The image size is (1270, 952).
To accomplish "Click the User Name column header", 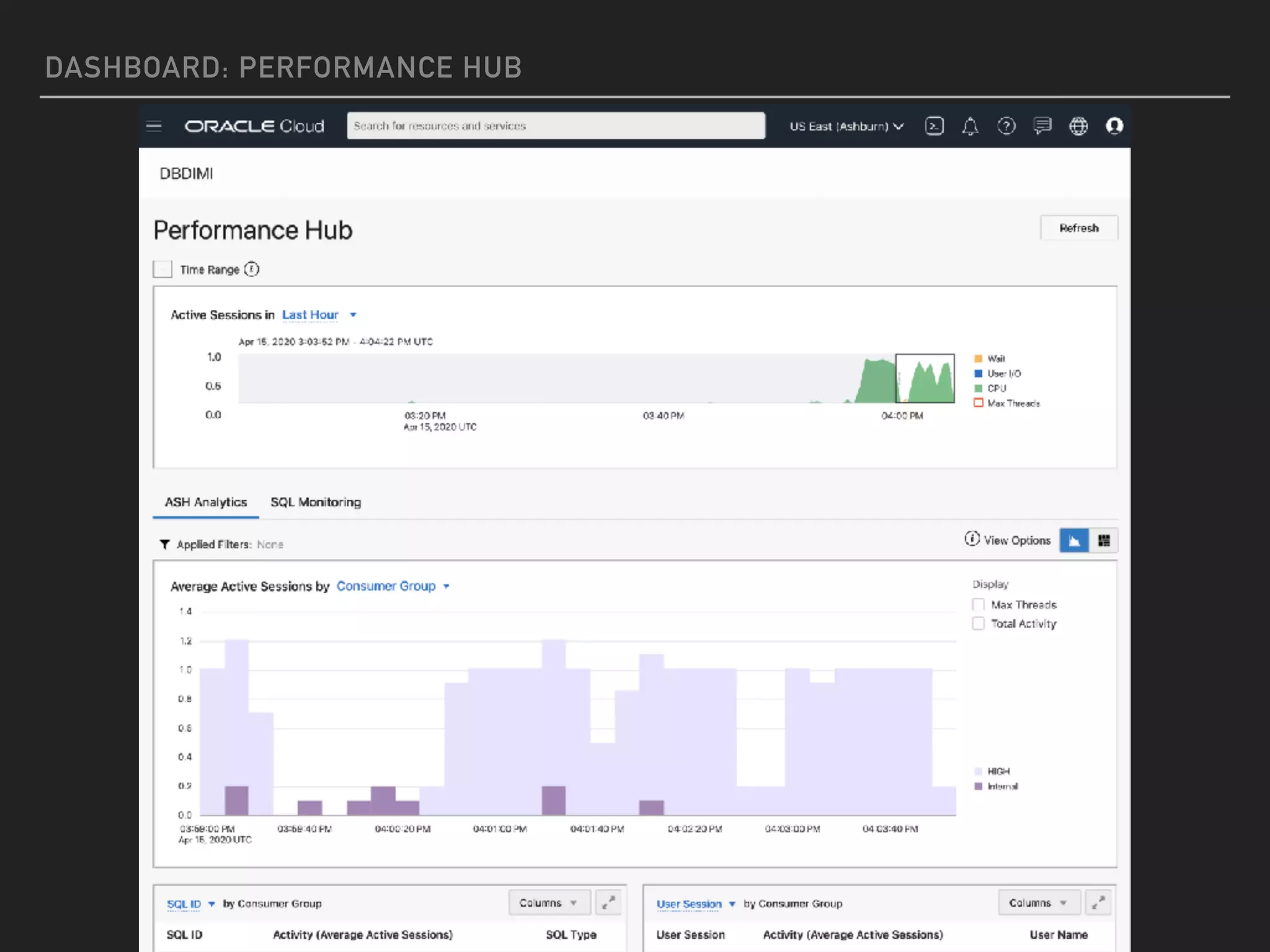I will coord(1059,935).
